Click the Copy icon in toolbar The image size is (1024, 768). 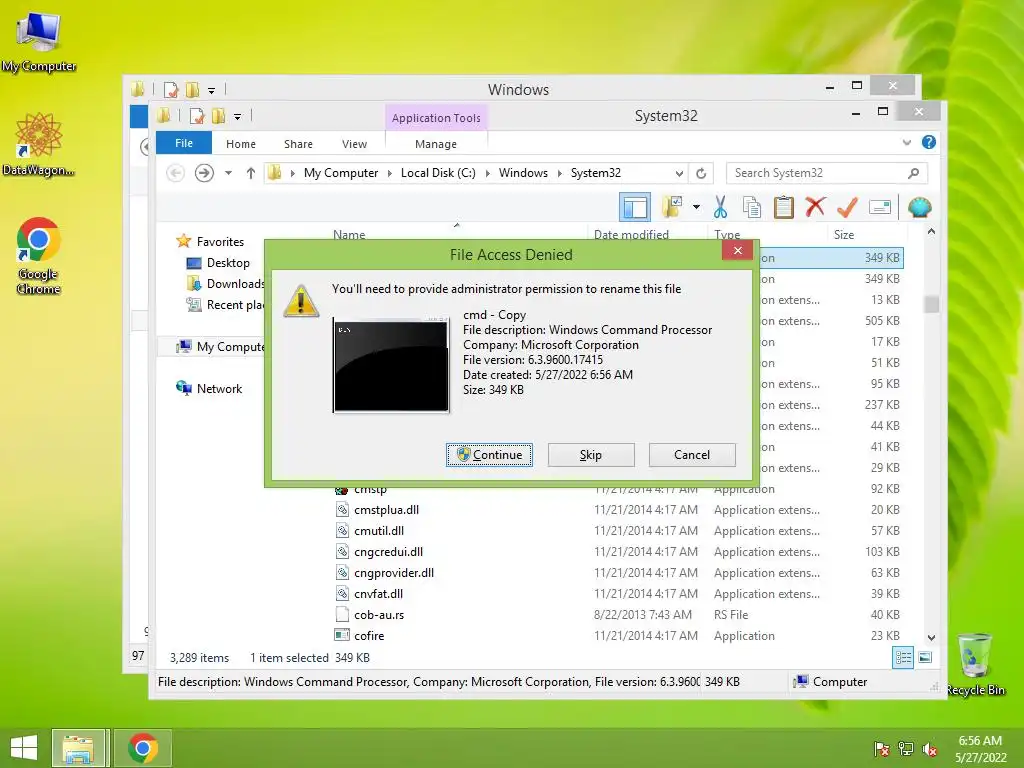[x=752, y=208]
